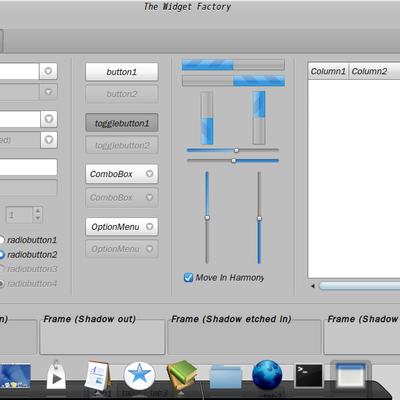Click the 'Frame (Shadow etched in)' label
The image size is (400, 400).
pos(231,319)
